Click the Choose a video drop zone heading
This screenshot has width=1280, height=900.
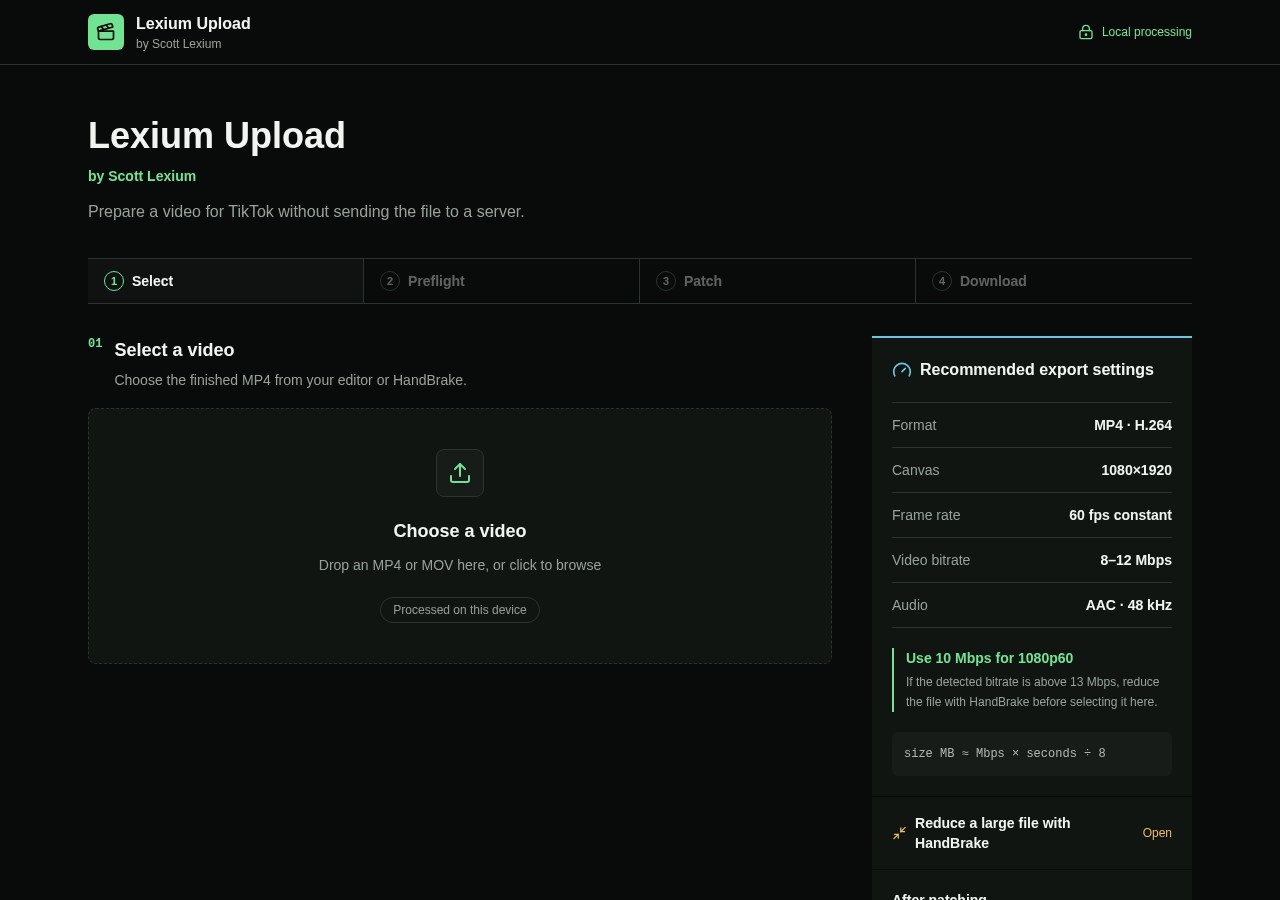(460, 531)
